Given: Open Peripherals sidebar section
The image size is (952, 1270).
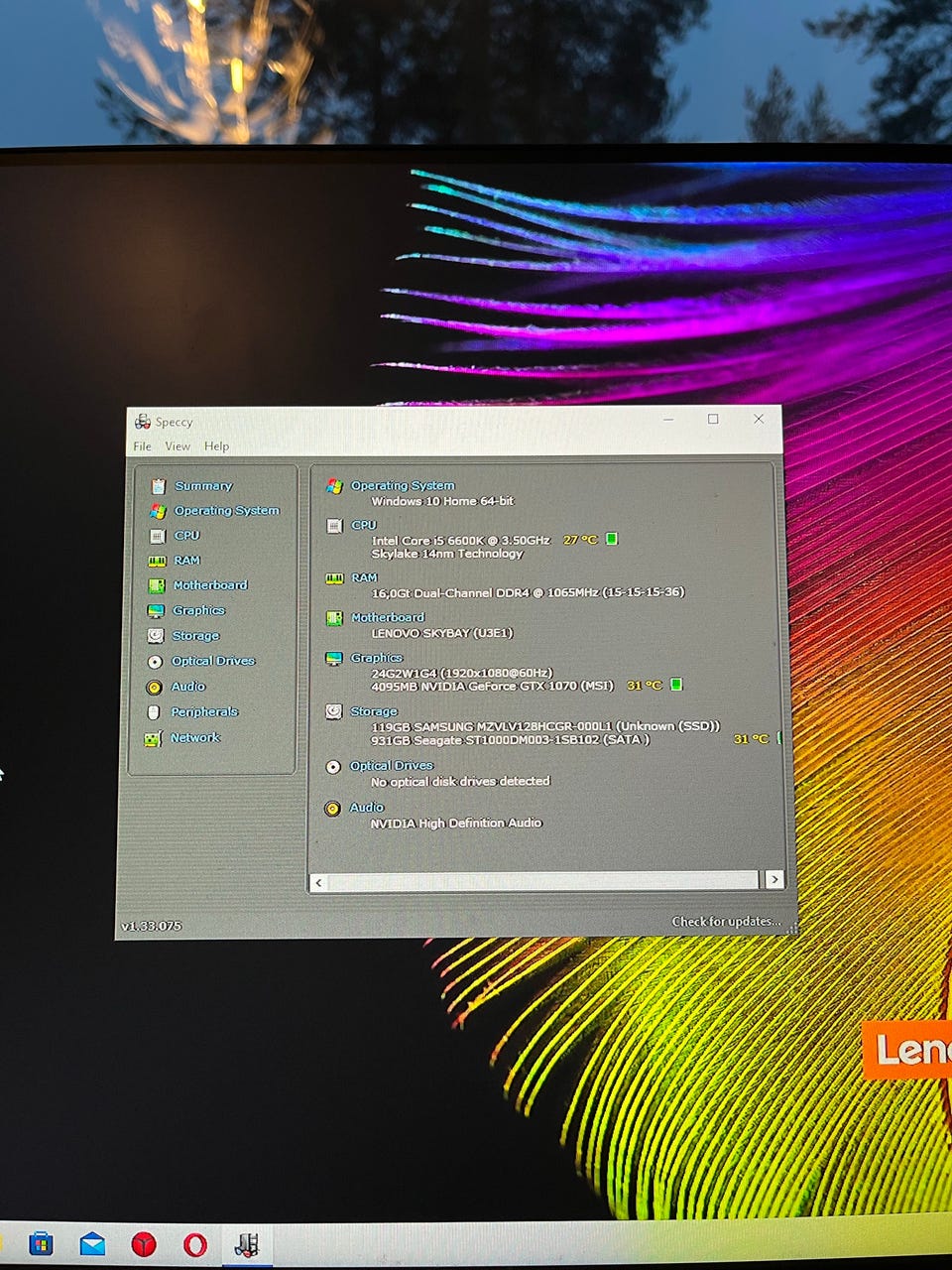Looking at the screenshot, I should [x=204, y=712].
